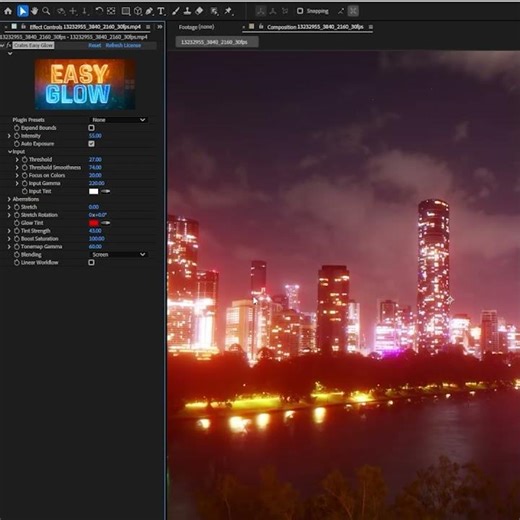The height and width of the screenshot is (520, 520).
Task: Show hidden panels via double-arrow button
Action: 160,27
